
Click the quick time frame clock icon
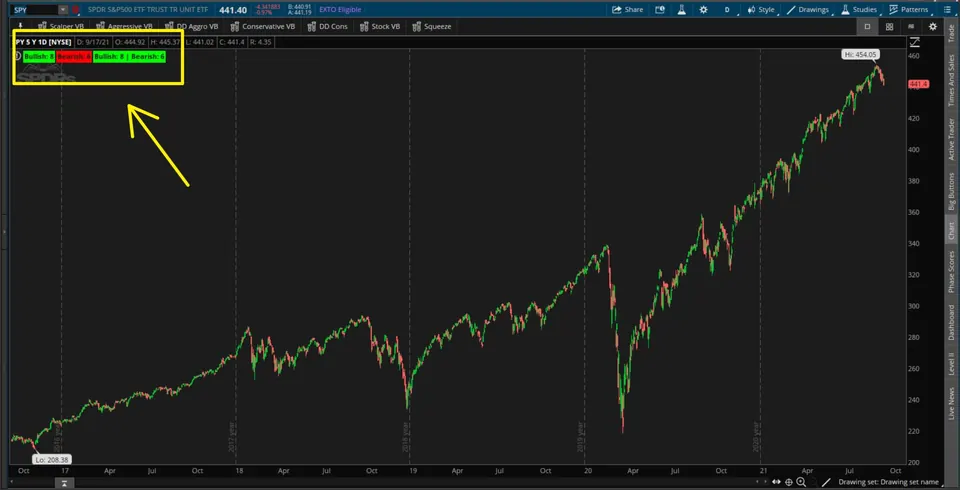[660, 10]
